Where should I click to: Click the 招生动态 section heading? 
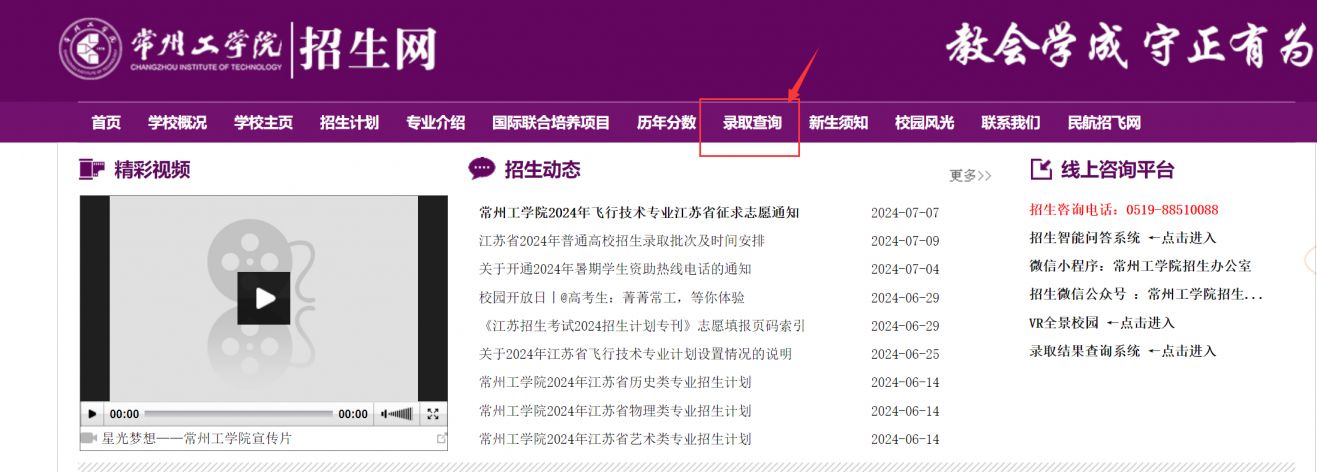(x=542, y=170)
